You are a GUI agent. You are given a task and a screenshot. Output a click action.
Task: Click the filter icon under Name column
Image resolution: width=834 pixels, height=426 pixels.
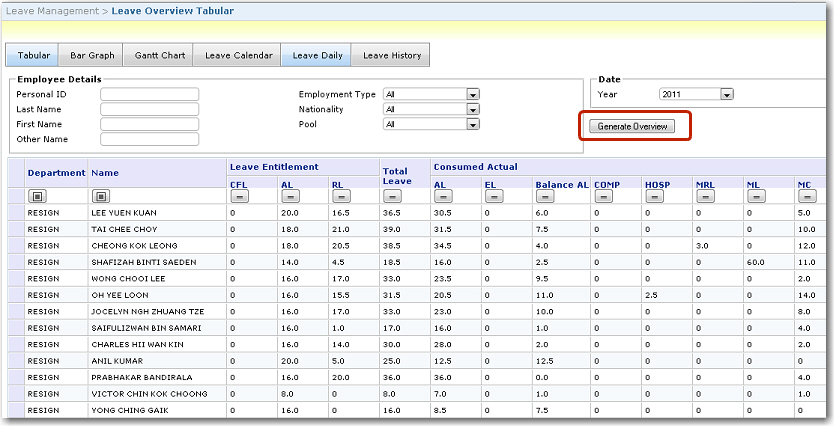101,197
